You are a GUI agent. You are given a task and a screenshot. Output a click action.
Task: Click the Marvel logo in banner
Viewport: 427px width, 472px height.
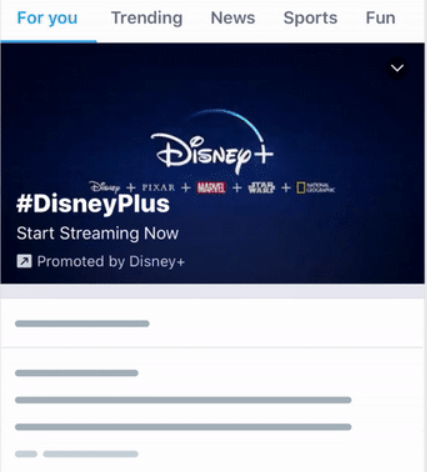tap(211, 188)
